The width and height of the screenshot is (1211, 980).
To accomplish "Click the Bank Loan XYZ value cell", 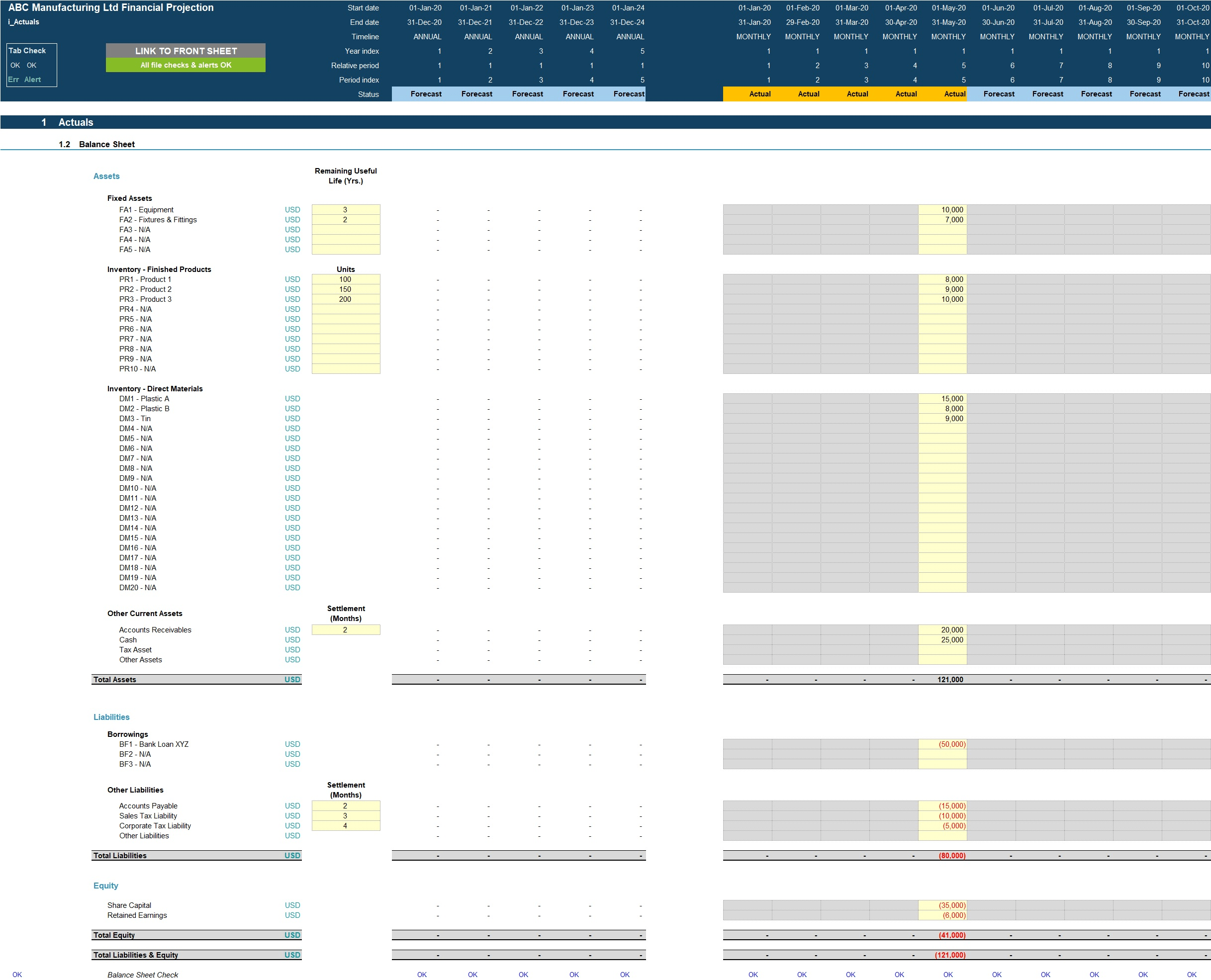I will click(x=953, y=744).
